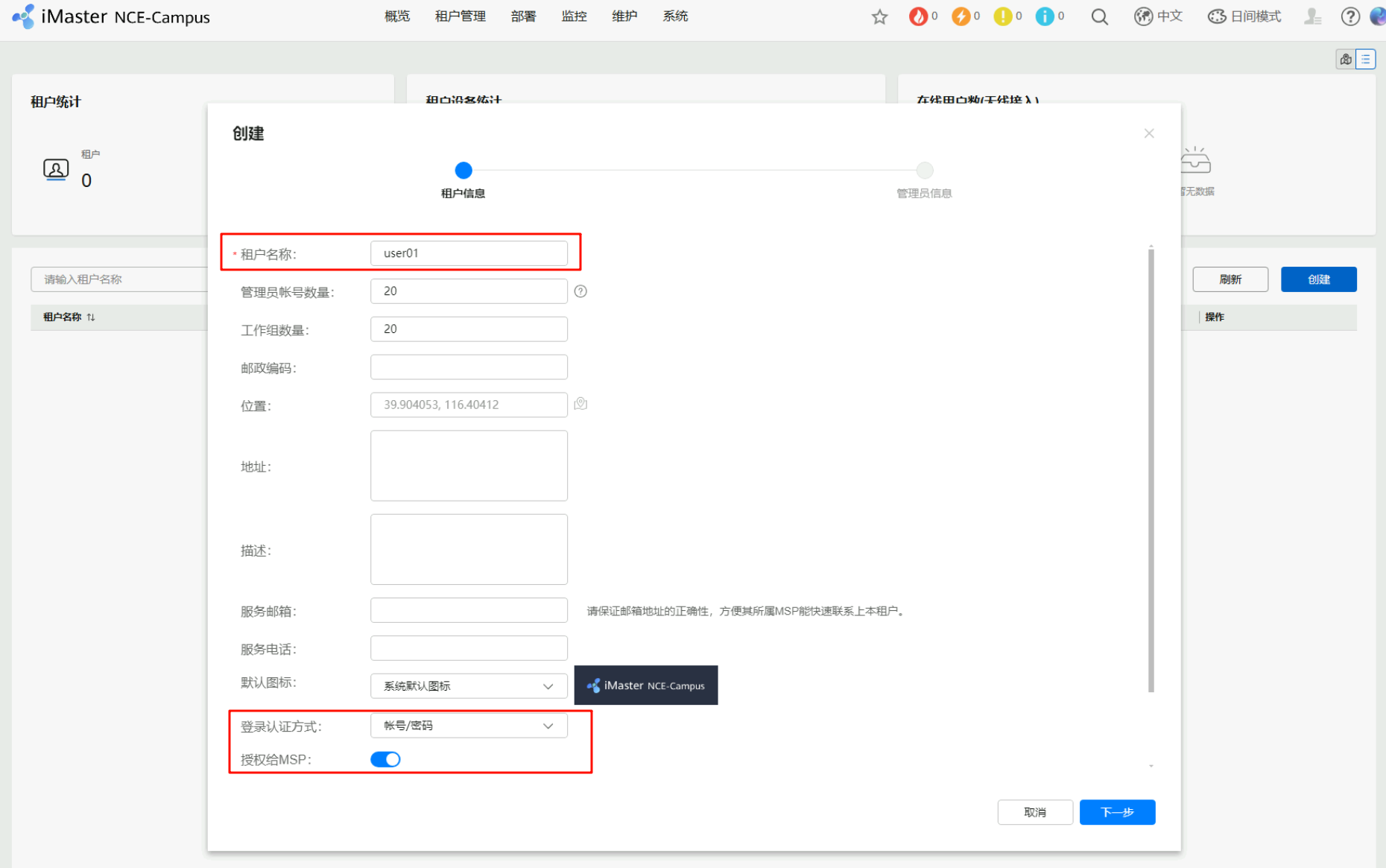
Task: Click the dialog's vertical scrollbar
Action: [1151, 469]
